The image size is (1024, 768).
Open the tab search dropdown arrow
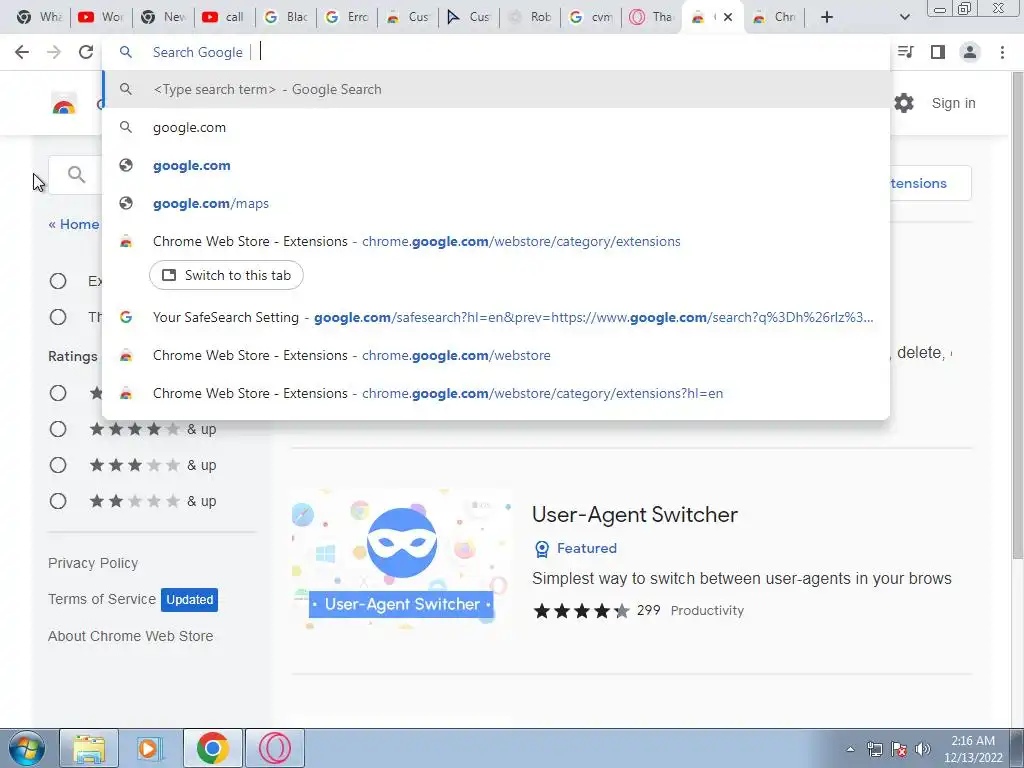click(904, 17)
